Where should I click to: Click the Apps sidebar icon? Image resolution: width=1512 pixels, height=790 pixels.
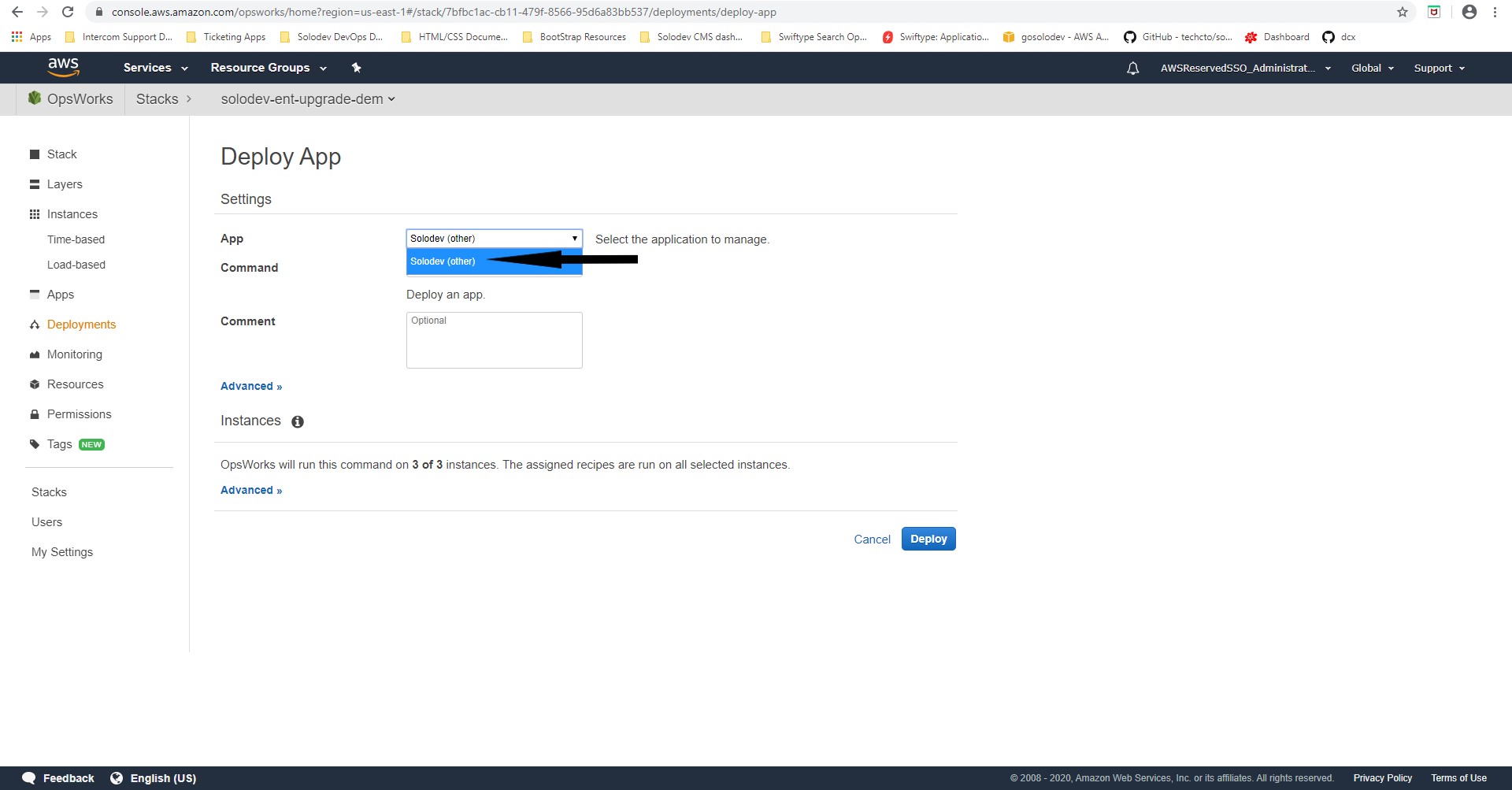pos(35,294)
